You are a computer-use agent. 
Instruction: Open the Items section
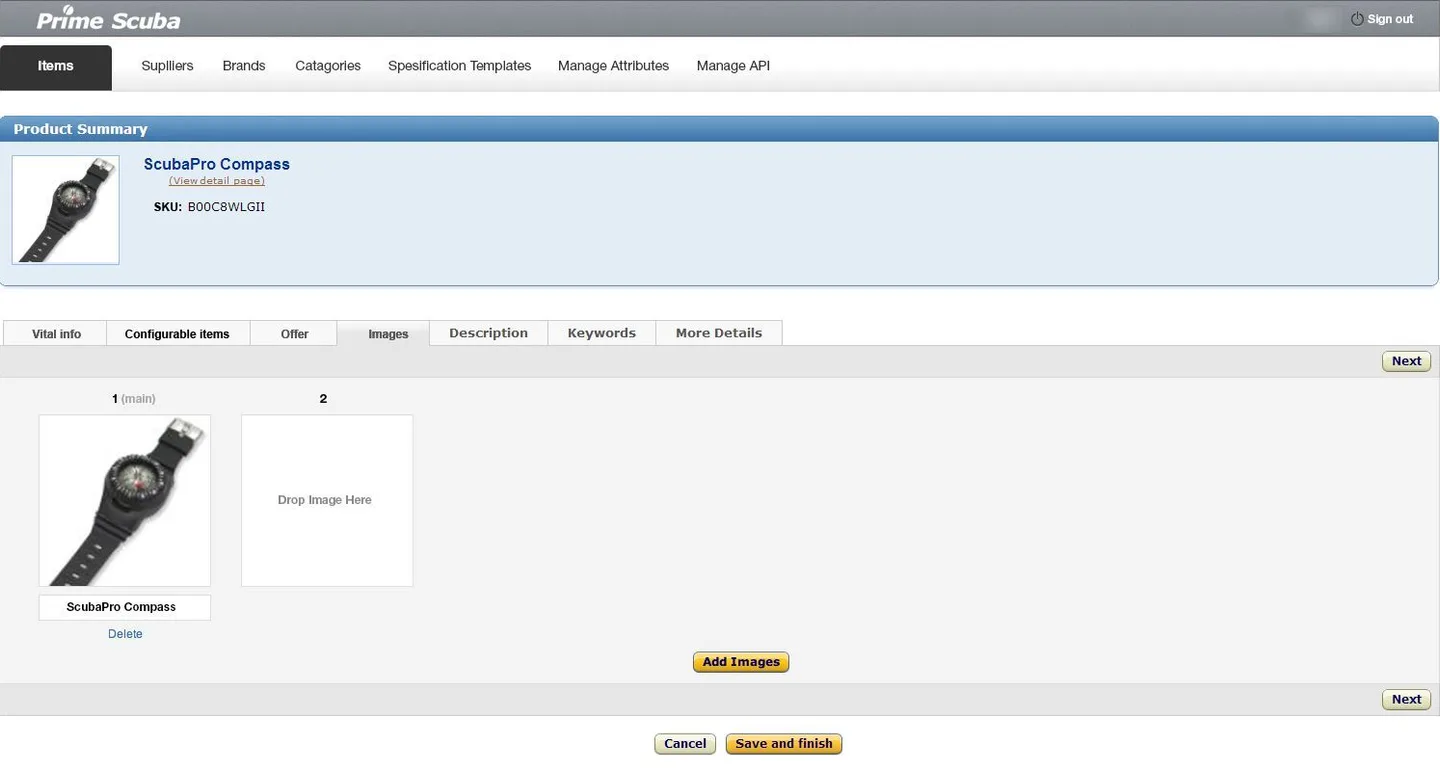[56, 67]
